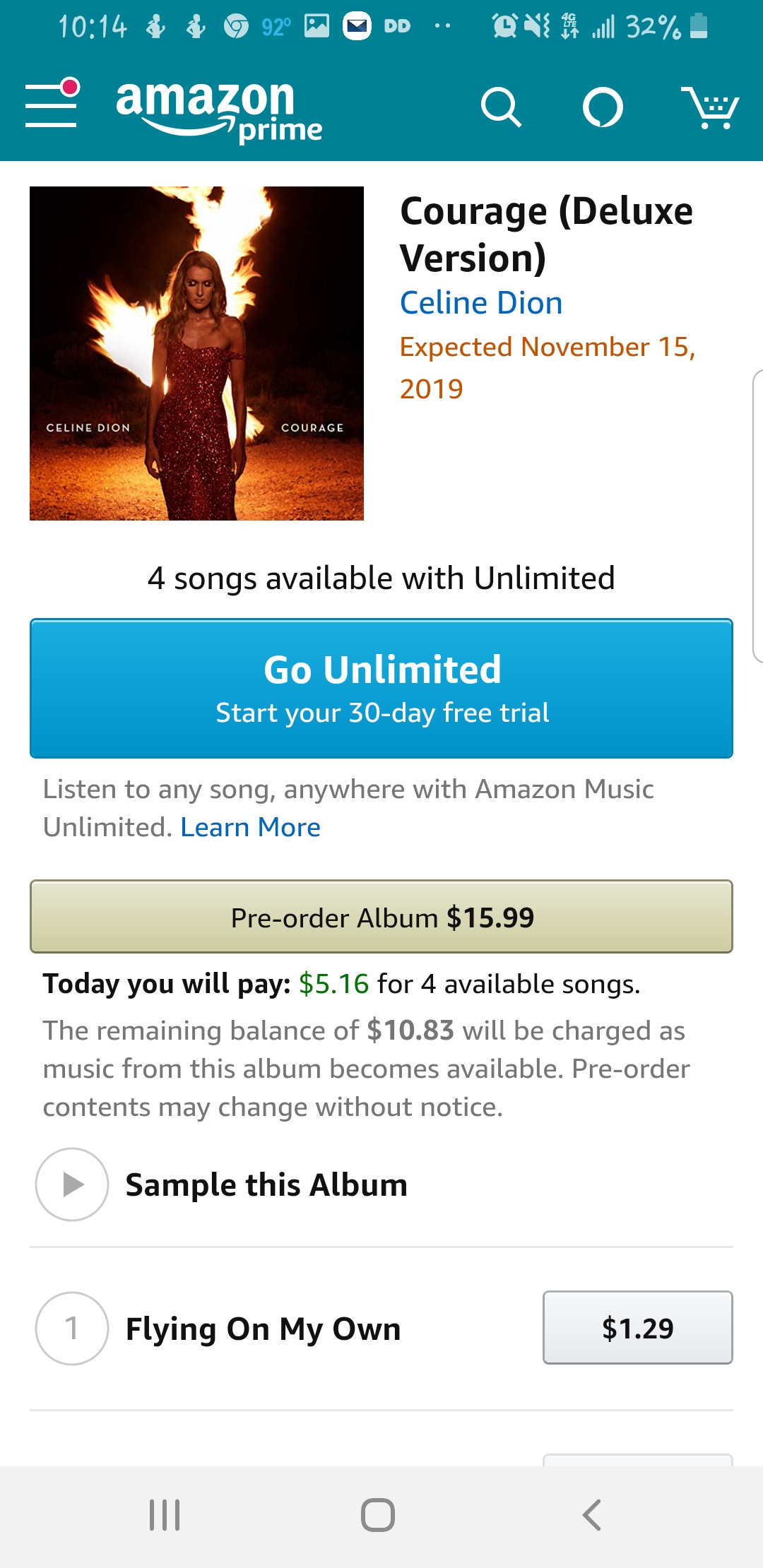Screen dimensions: 763x1568
Task: Open the search magnifier icon
Action: click(x=501, y=107)
